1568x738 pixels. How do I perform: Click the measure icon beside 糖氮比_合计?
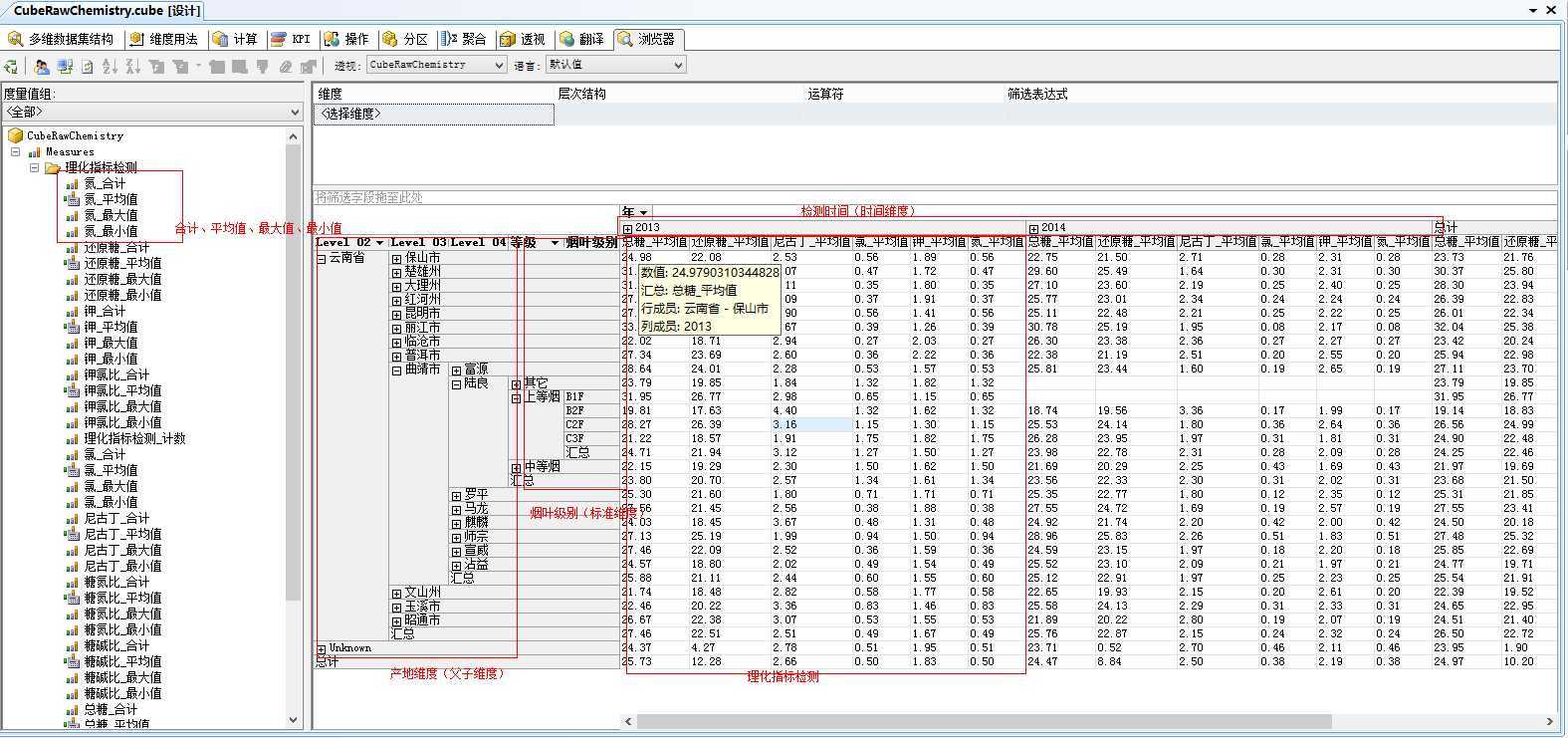tap(72, 582)
